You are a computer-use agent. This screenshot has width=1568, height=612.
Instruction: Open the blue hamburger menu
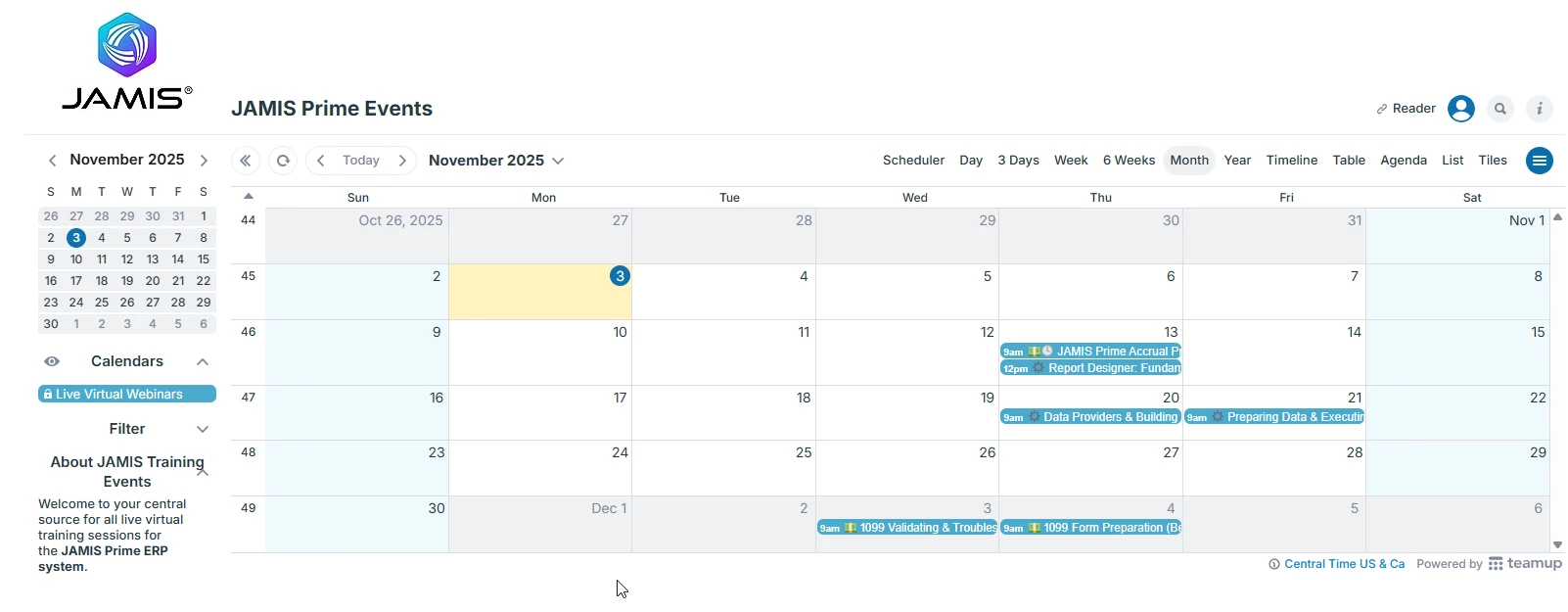(1540, 161)
